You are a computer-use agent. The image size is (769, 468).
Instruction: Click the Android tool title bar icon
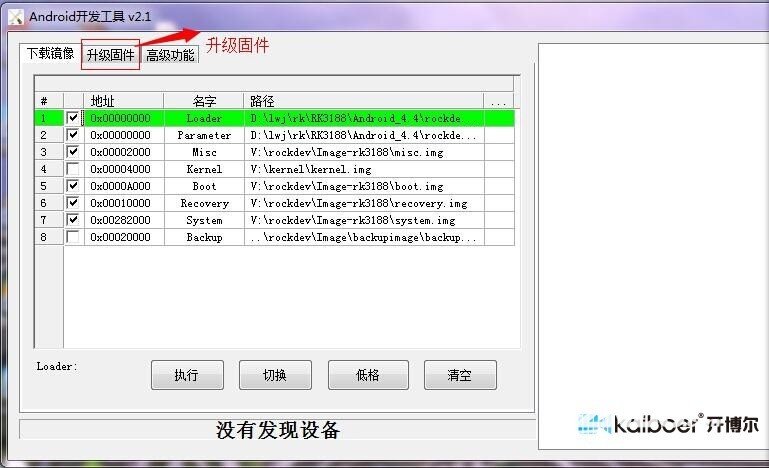click(x=16, y=17)
